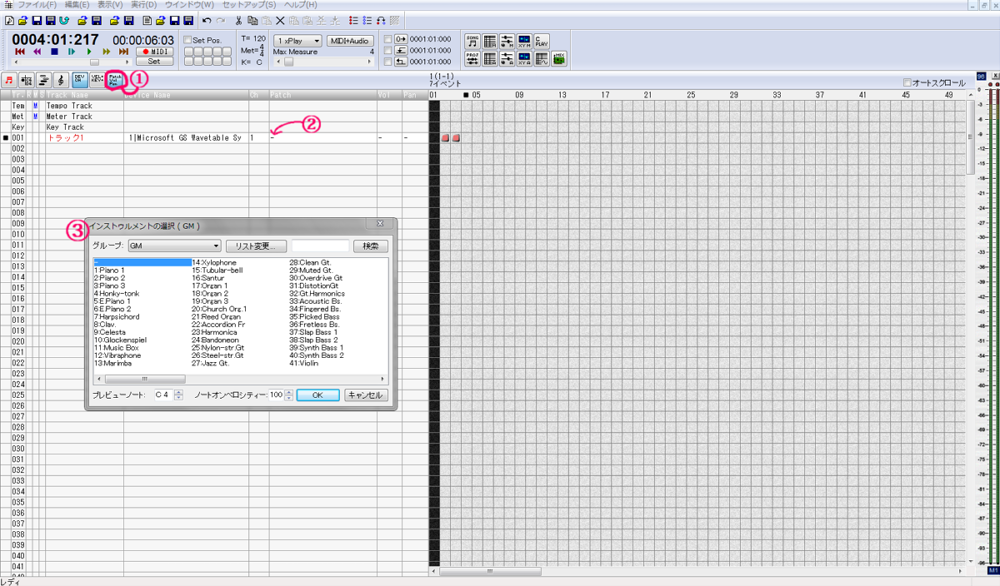This screenshot has height=586, width=1000.
Task: Click the treble clef score icon
Action: tap(61, 79)
